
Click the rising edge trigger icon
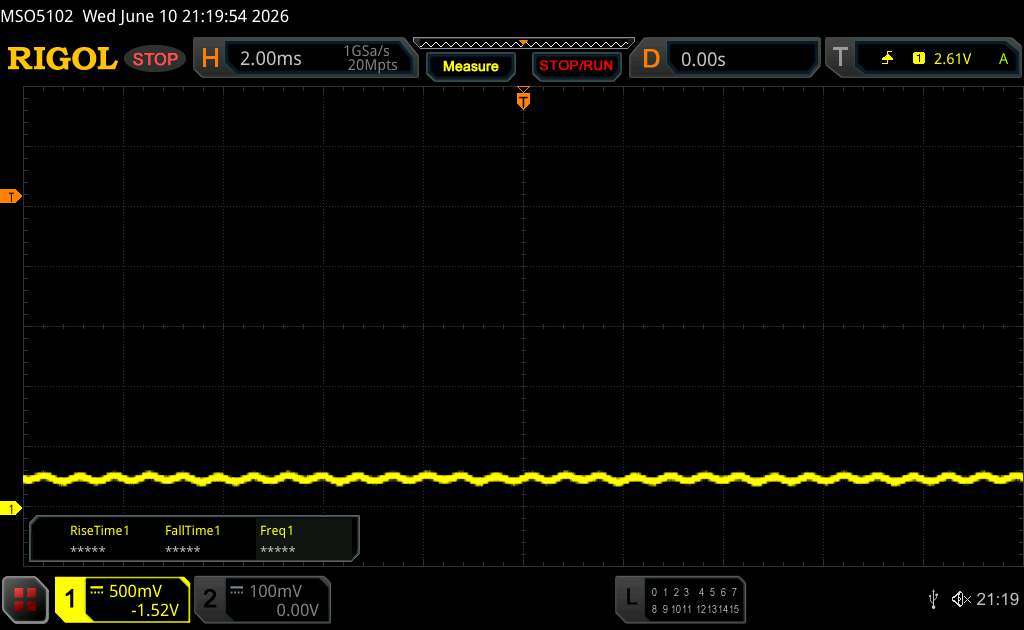coord(887,59)
